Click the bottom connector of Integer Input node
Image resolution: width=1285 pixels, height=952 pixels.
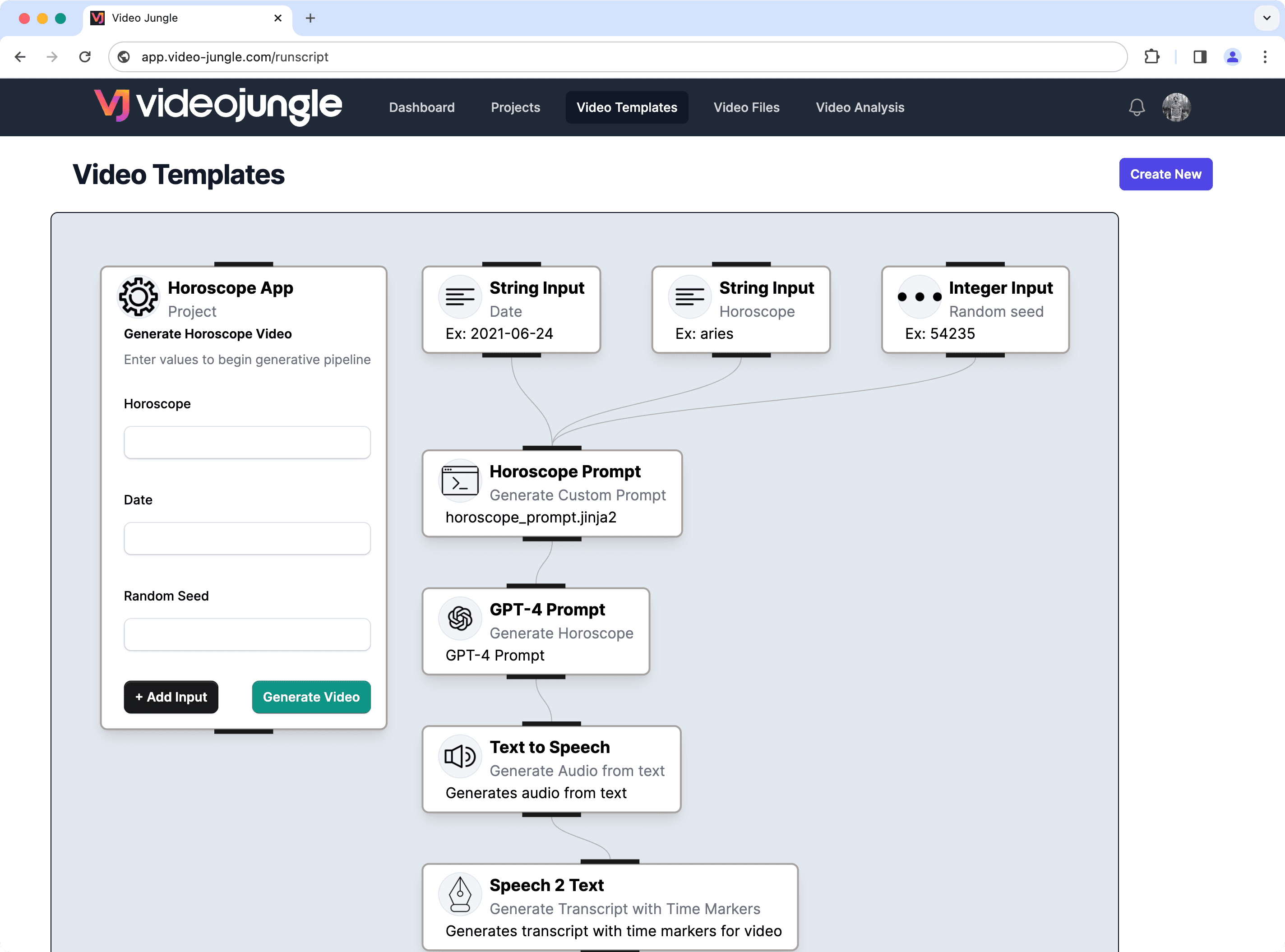975,355
